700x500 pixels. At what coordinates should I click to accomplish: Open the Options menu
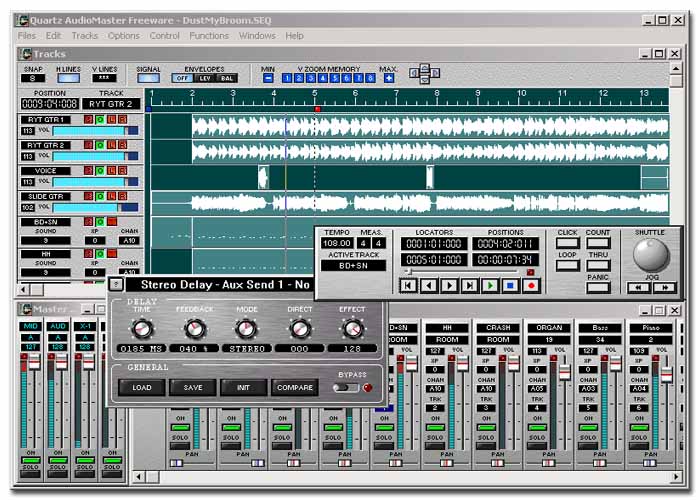(123, 36)
